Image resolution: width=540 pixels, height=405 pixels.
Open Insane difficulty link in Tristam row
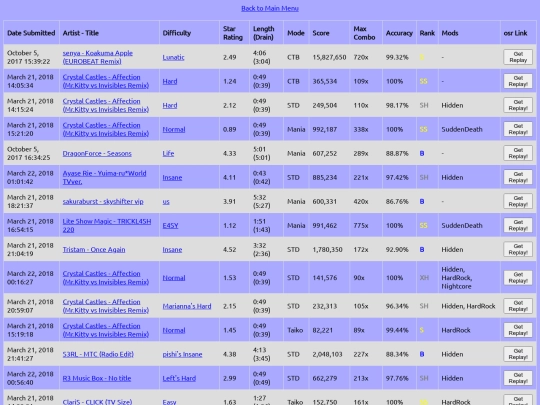pos(172,250)
